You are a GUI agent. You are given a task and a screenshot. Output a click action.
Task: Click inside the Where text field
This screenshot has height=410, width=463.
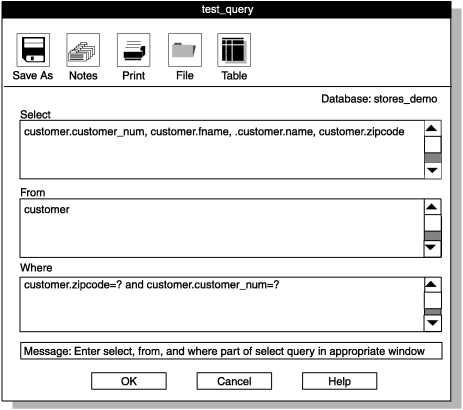click(x=222, y=304)
